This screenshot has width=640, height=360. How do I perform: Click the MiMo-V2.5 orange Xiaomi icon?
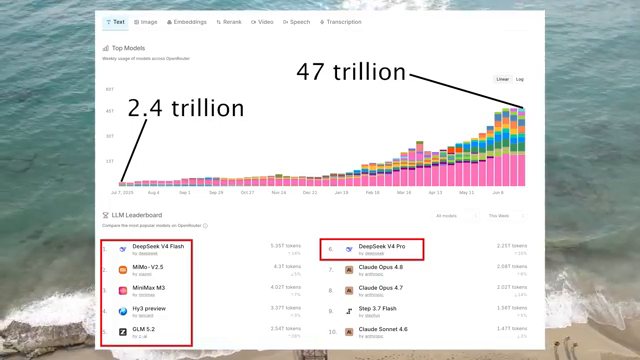click(122, 270)
